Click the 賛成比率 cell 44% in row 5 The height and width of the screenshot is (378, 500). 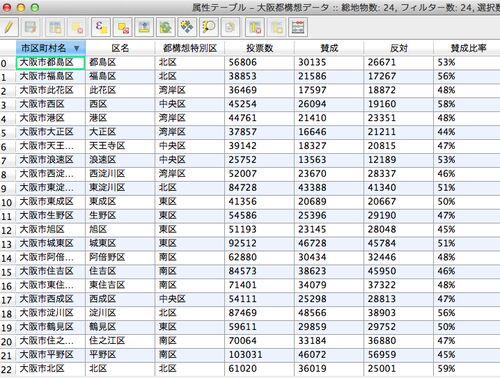[x=467, y=132]
